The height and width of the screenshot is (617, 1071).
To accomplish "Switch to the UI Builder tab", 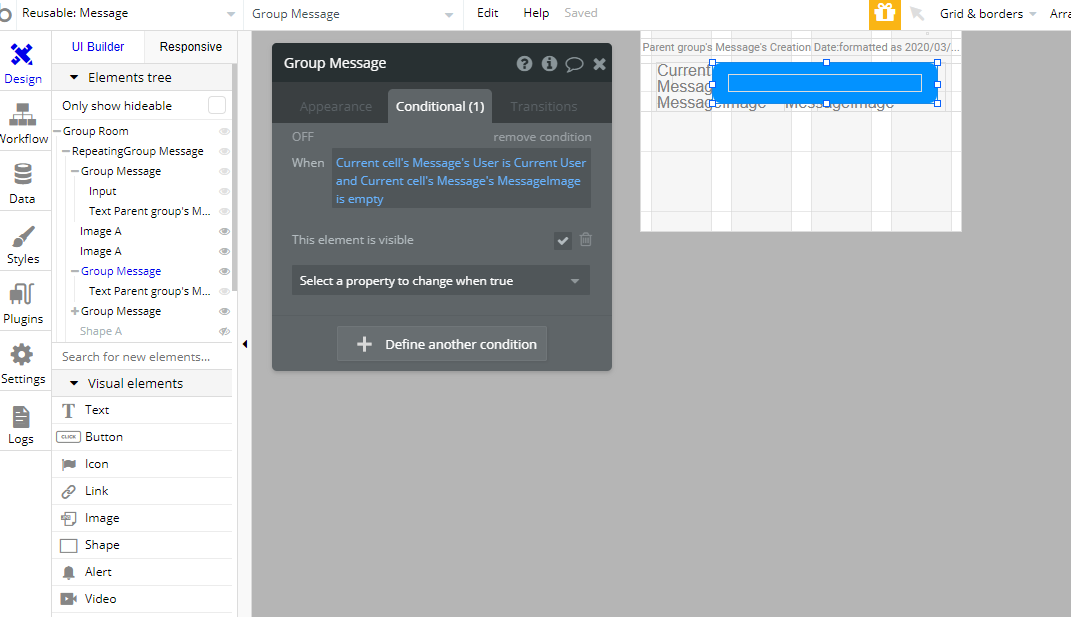I will click(x=98, y=46).
